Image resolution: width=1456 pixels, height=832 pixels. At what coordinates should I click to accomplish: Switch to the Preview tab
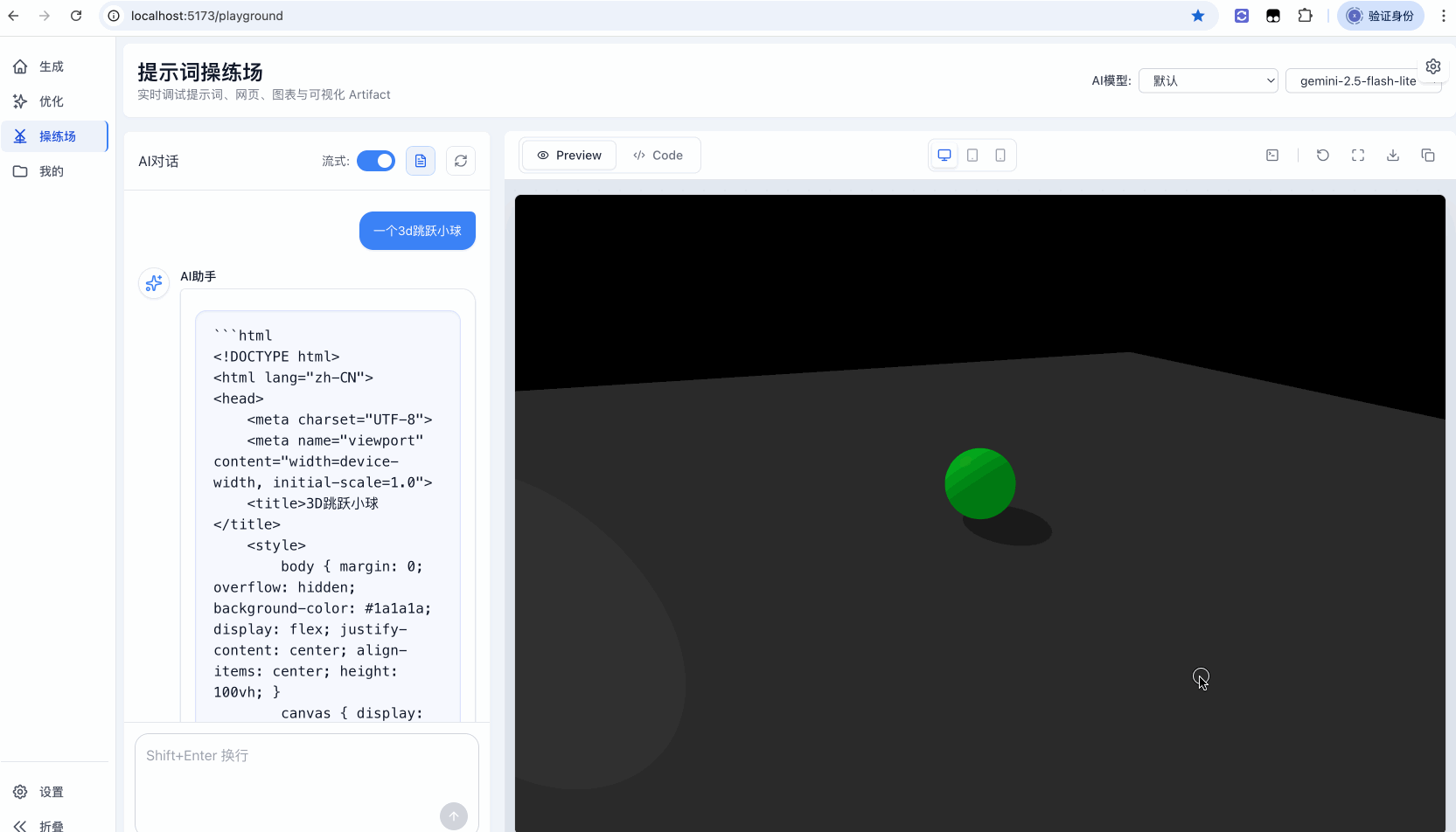569,156
